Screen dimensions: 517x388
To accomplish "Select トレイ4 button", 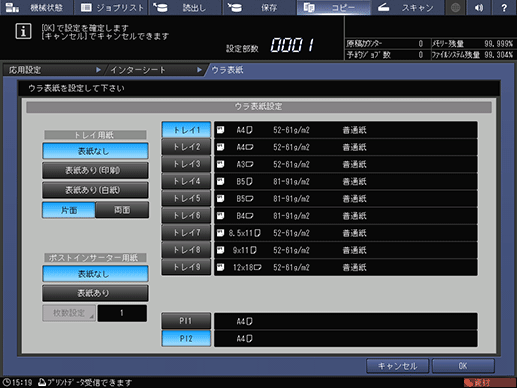I will (186, 181).
